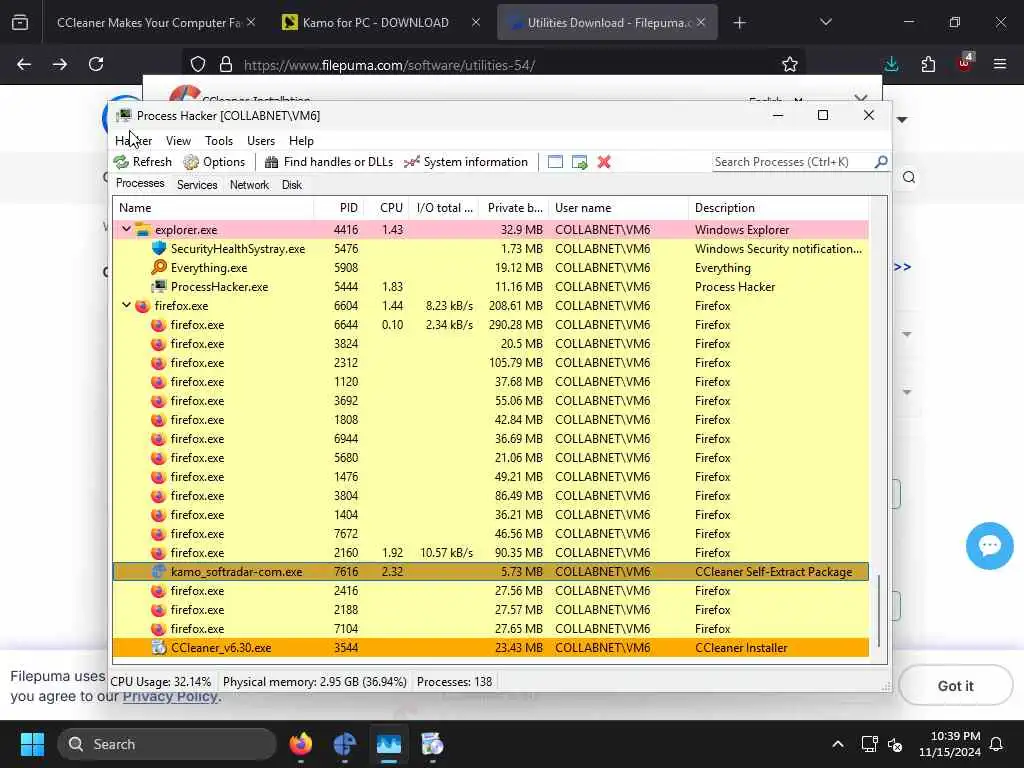Select the firefox.exe row with PID 2160
The image size is (1024, 768).
tap(490, 552)
